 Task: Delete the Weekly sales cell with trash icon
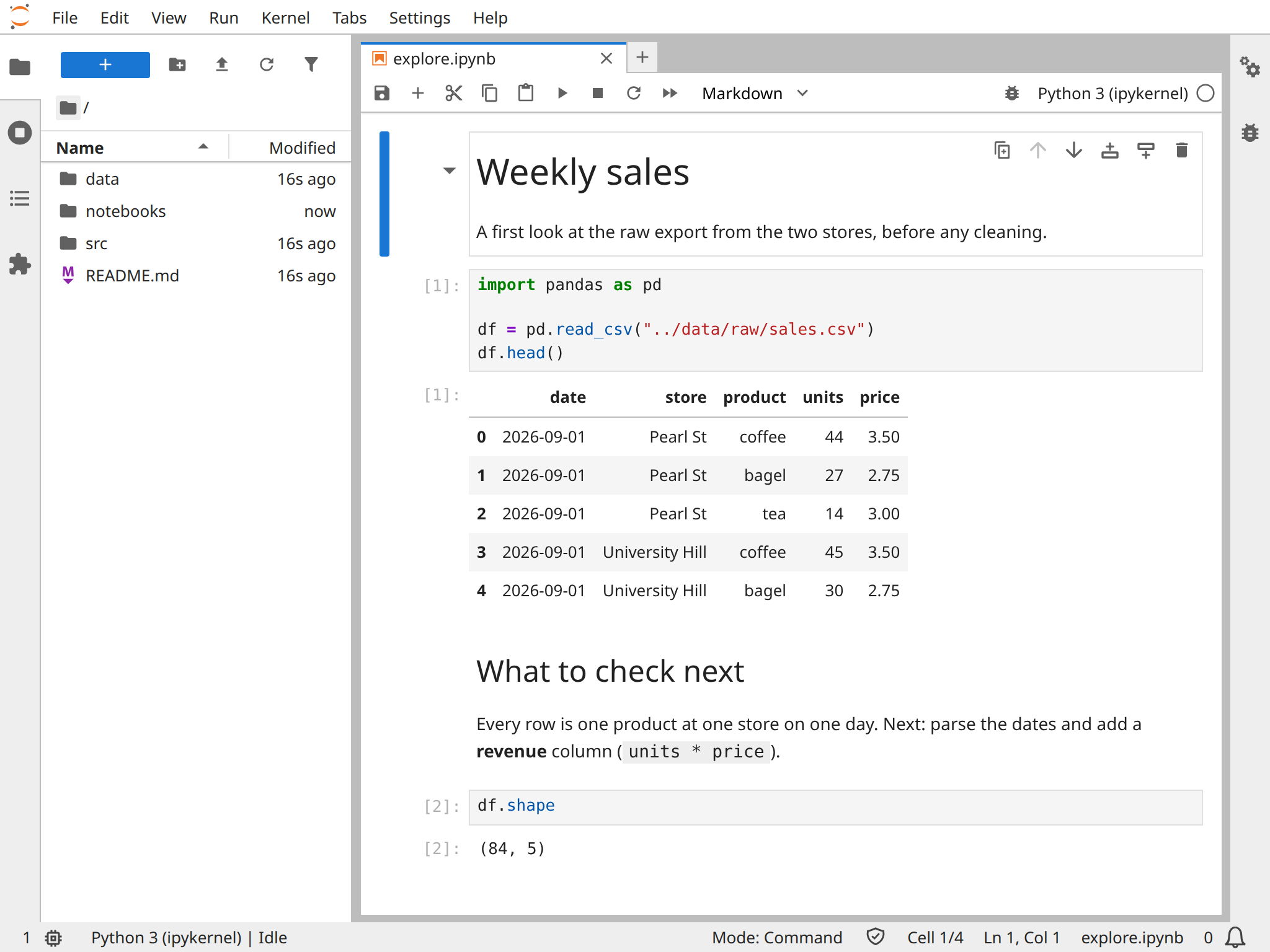click(1182, 151)
